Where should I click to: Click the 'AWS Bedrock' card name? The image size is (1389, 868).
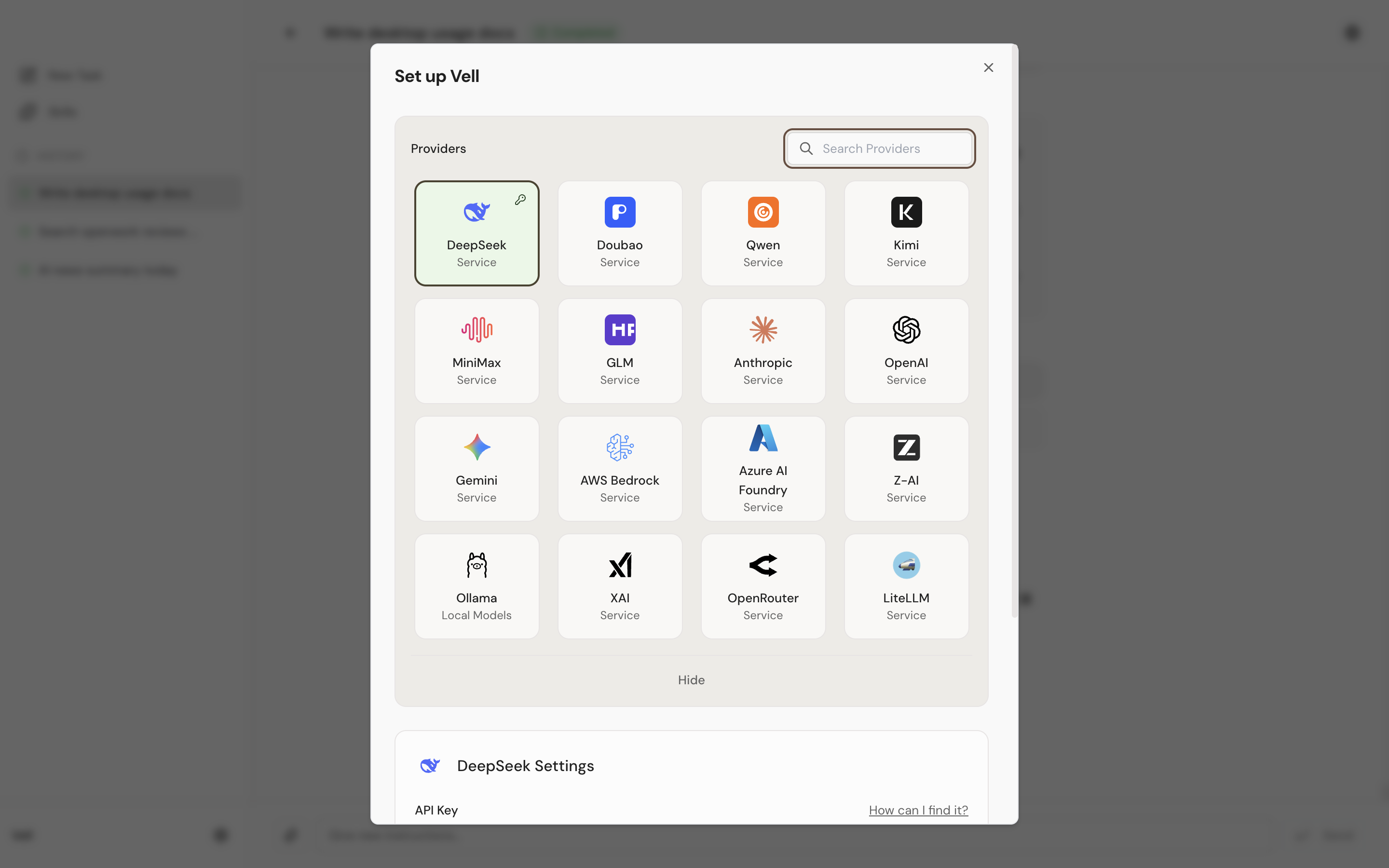coord(620,480)
